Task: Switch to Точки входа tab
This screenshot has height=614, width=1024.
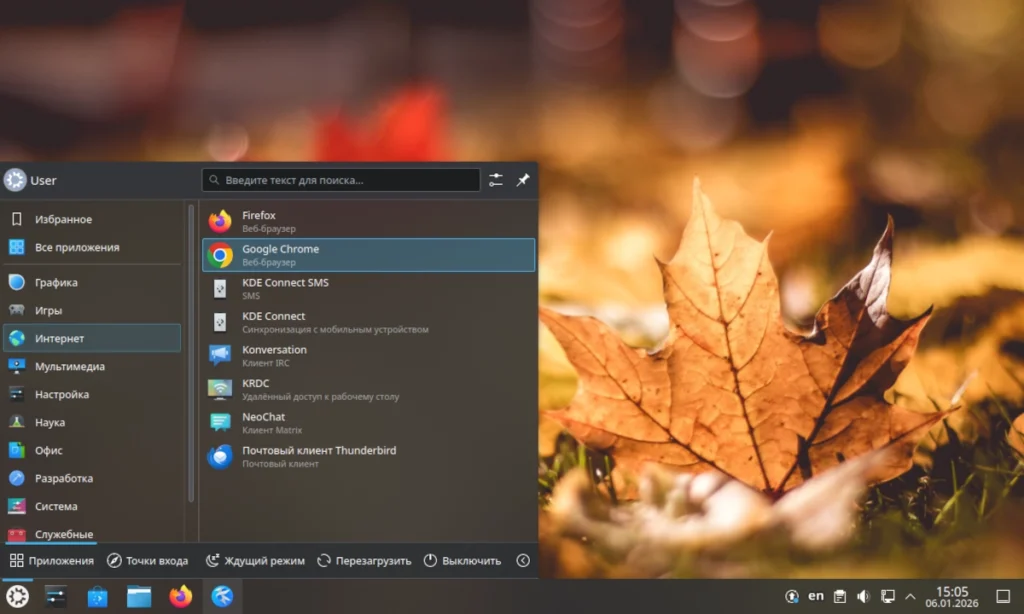Action: tap(148, 560)
